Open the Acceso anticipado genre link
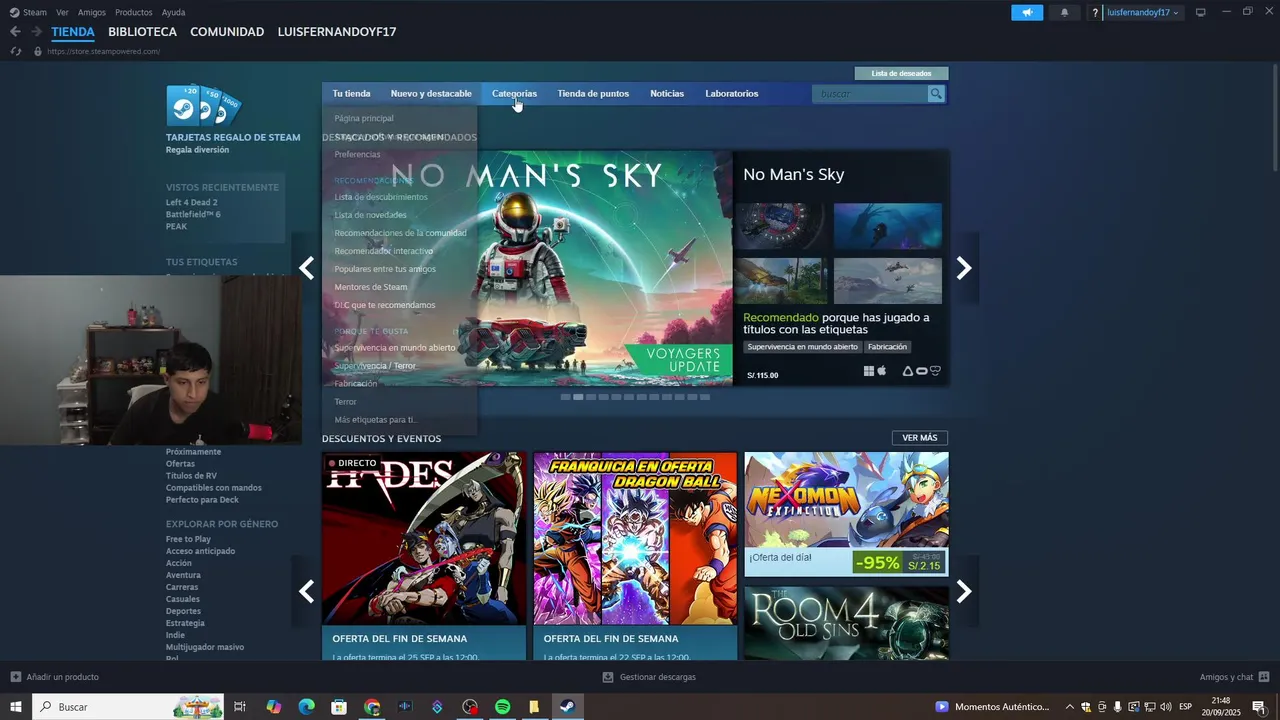Image resolution: width=1280 pixels, height=720 pixels. tap(200, 551)
